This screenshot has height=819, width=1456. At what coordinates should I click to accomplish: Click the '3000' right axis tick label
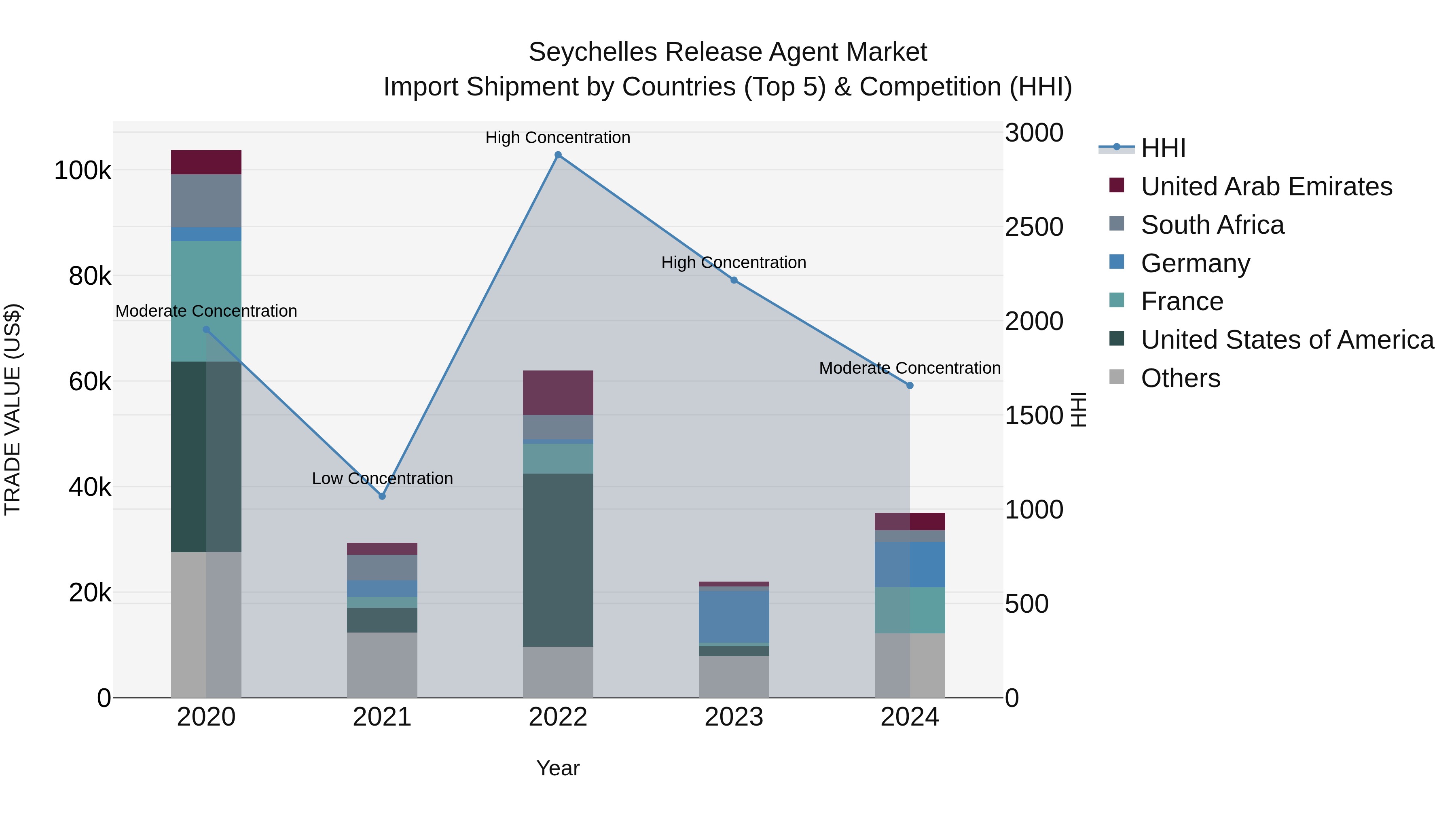click(x=1034, y=133)
